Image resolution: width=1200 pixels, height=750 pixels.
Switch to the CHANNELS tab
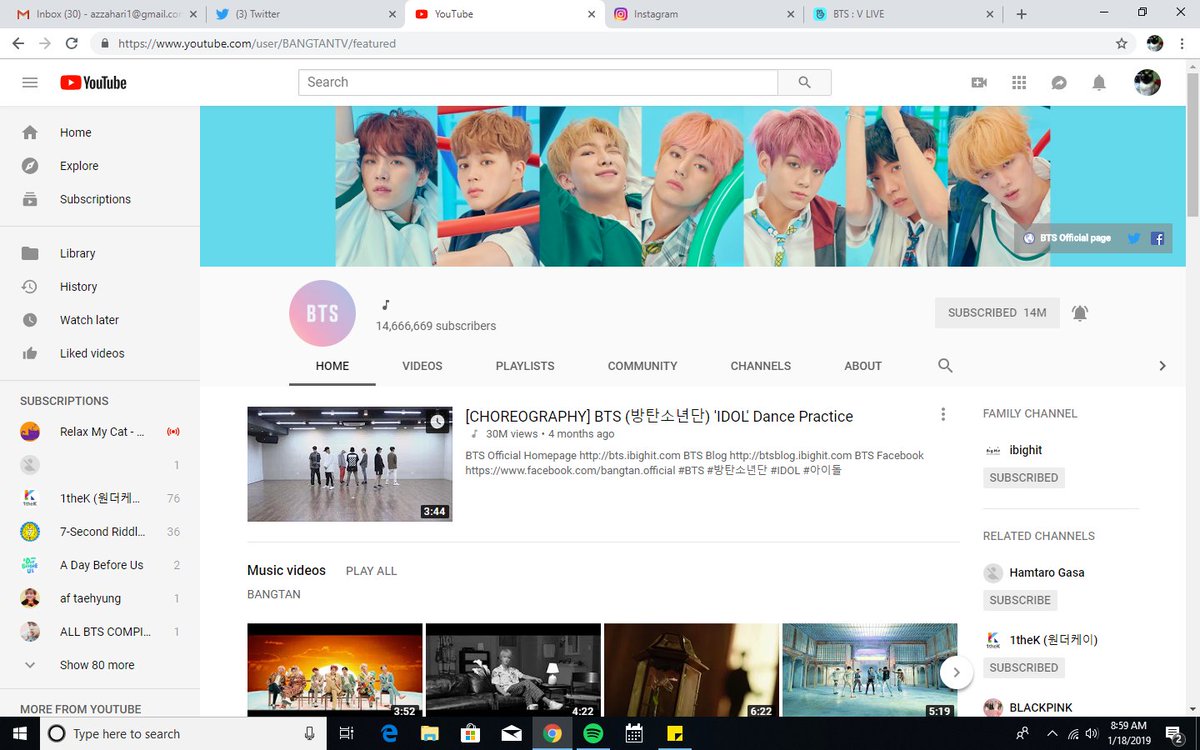[x=761, y=366]
